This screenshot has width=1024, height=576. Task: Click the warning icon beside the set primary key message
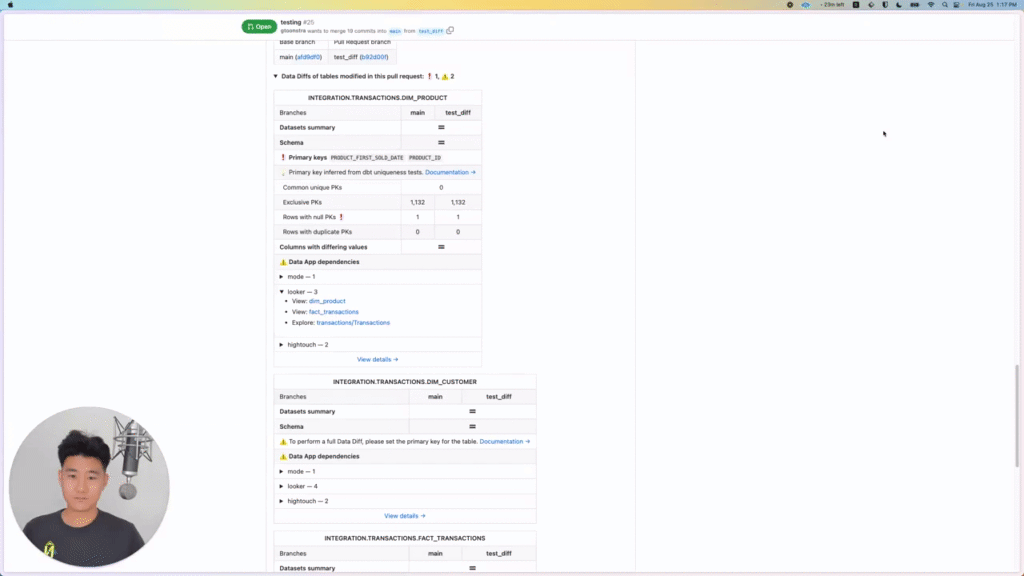tap(283, 441)
